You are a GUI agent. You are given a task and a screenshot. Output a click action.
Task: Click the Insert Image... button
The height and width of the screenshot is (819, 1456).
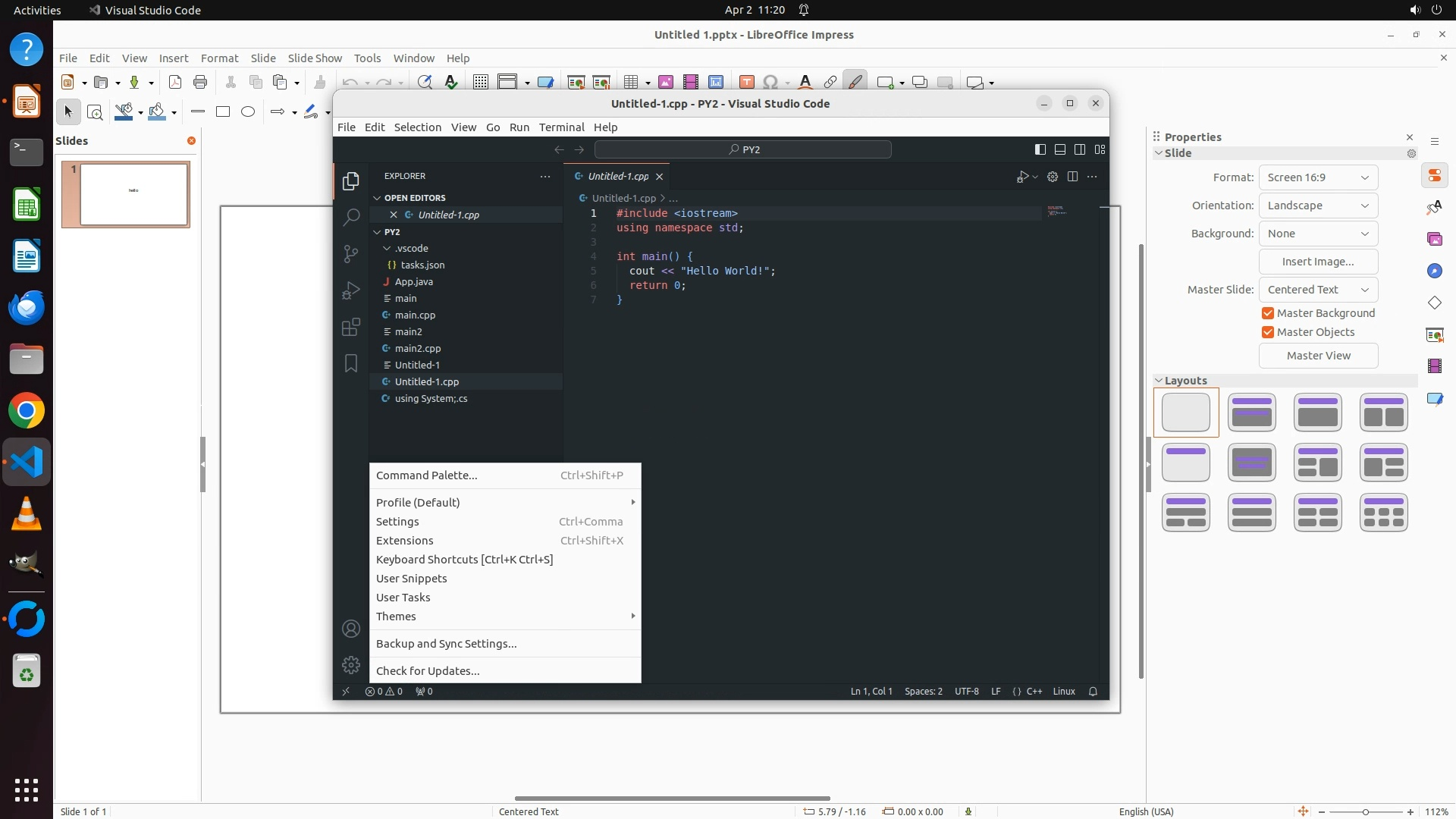pyautogui.click(x=1318, y=262)
